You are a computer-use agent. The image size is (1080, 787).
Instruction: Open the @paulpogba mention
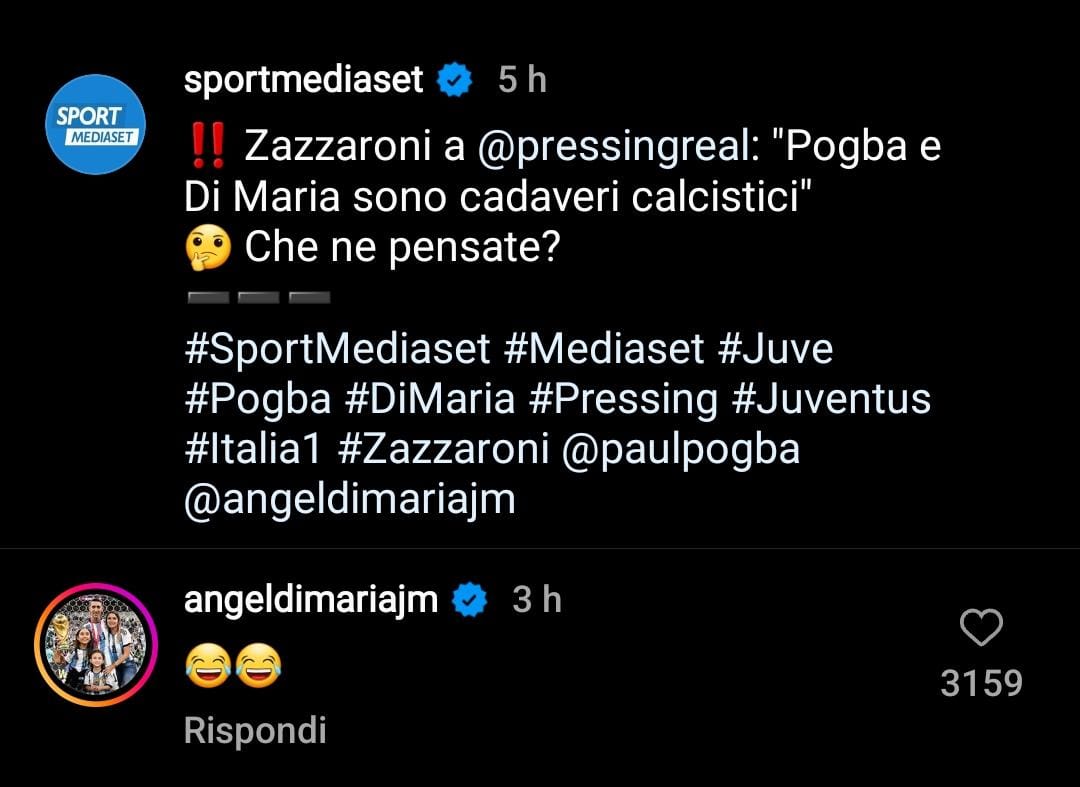[681, 449]
